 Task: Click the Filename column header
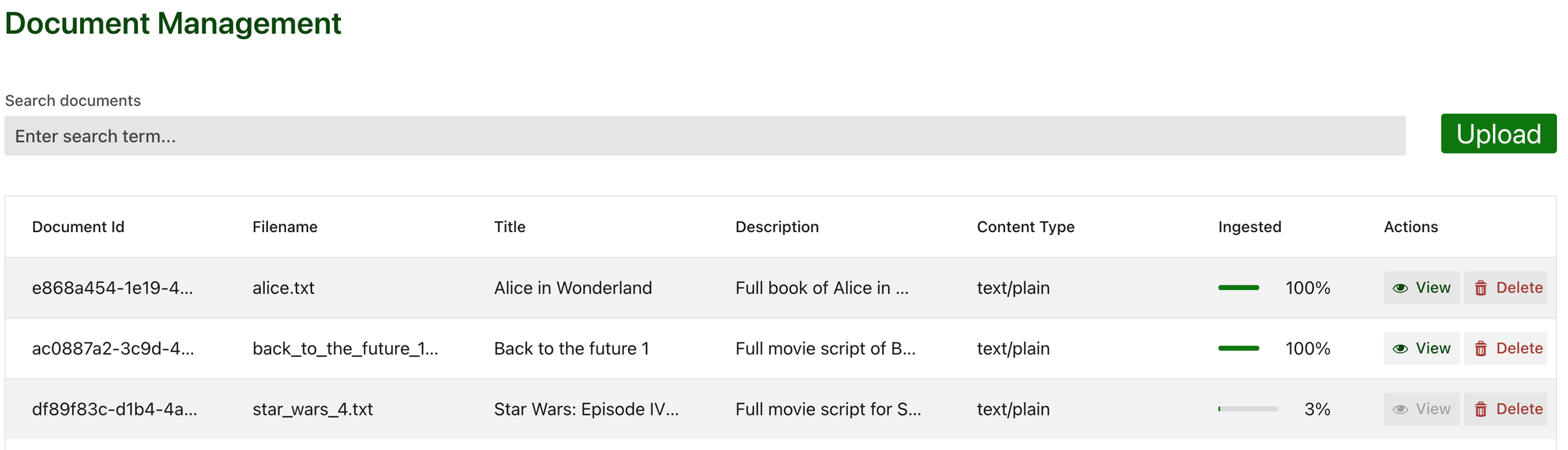click(x=285, y=227)
